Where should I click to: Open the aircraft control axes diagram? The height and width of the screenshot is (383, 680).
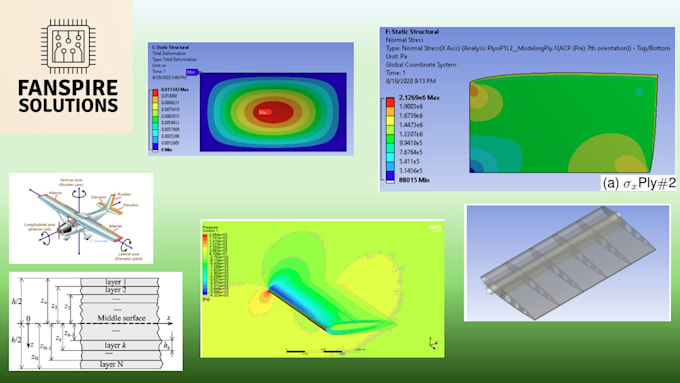click(81, 218)
